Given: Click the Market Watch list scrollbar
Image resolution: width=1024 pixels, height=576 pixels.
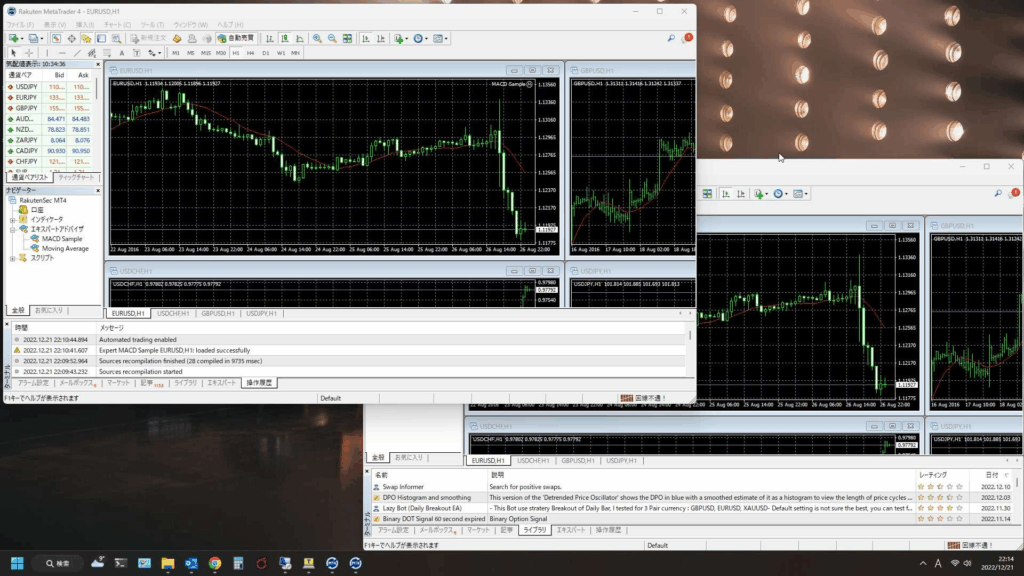Looking at the screenshot, I should pos(97,90).
